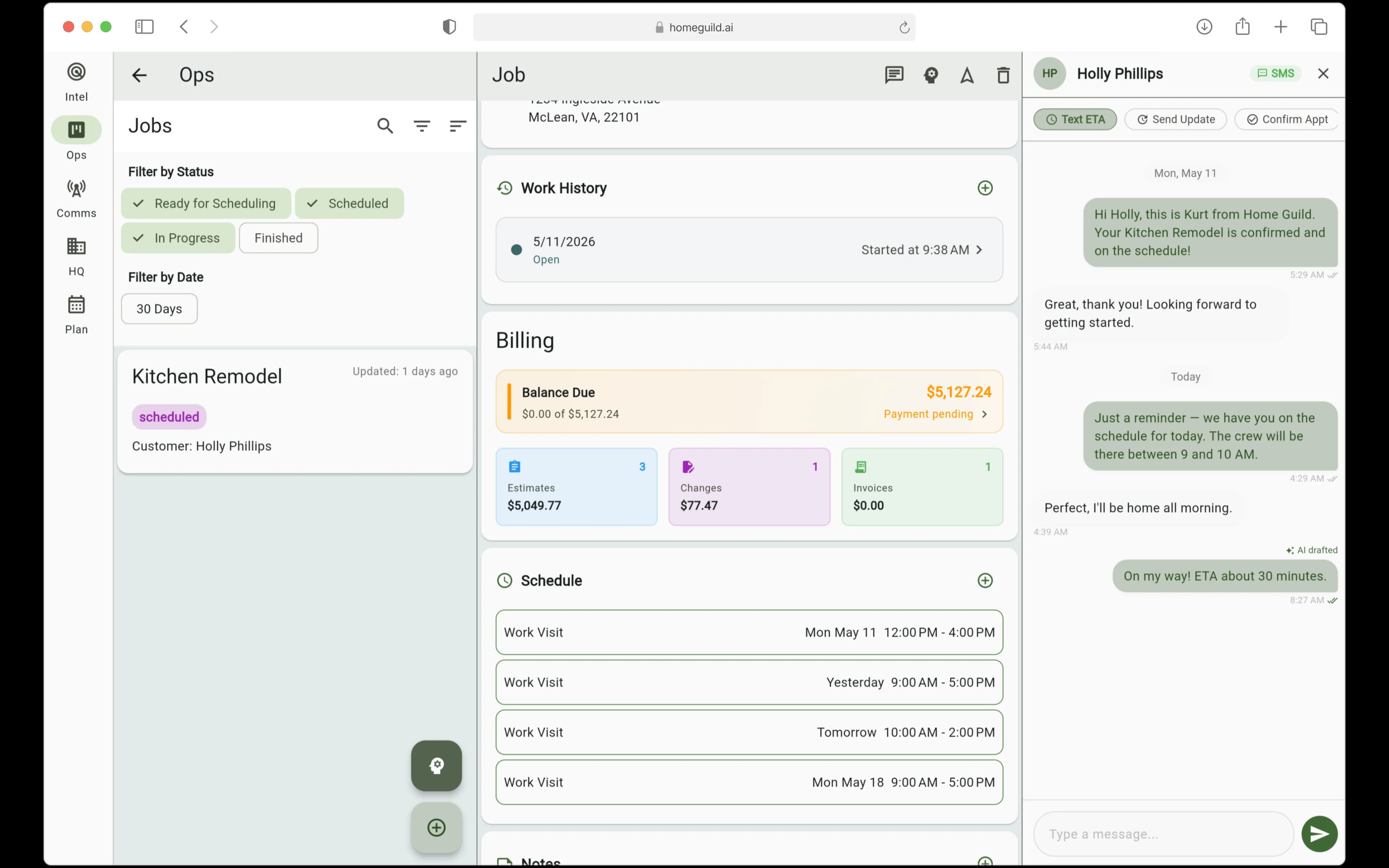Screen dimensions: 1389x868
Task: Open job messages chat icon
Action: pos(894,75)
